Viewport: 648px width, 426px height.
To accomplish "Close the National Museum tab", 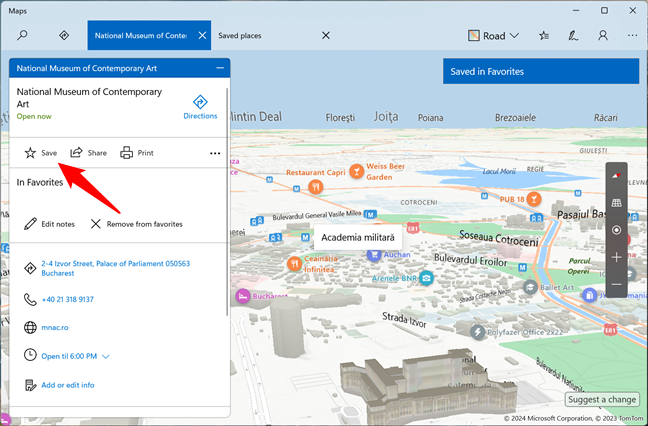I will pos(202,36).
